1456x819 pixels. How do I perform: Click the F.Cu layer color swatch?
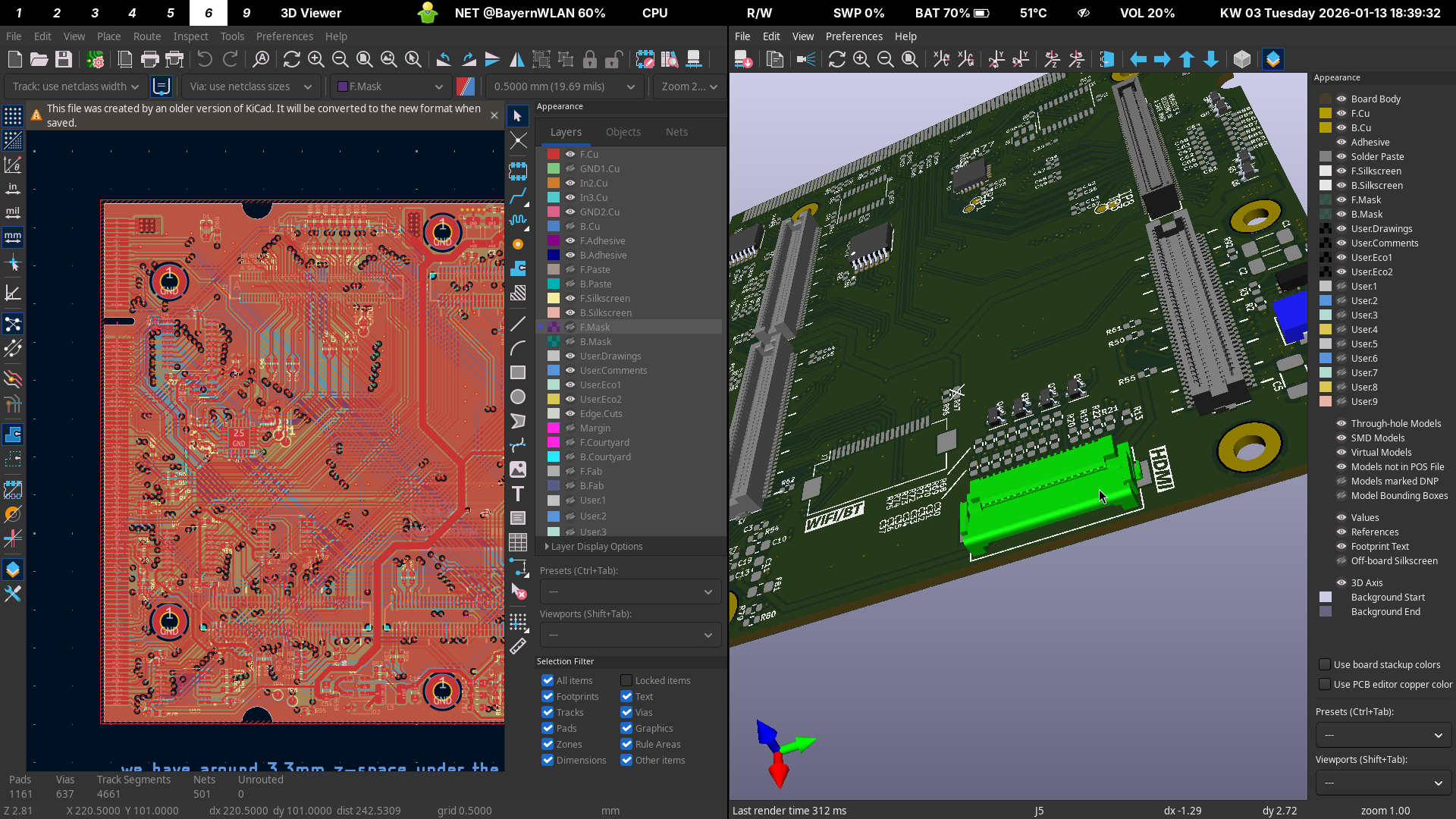(554, 154)
